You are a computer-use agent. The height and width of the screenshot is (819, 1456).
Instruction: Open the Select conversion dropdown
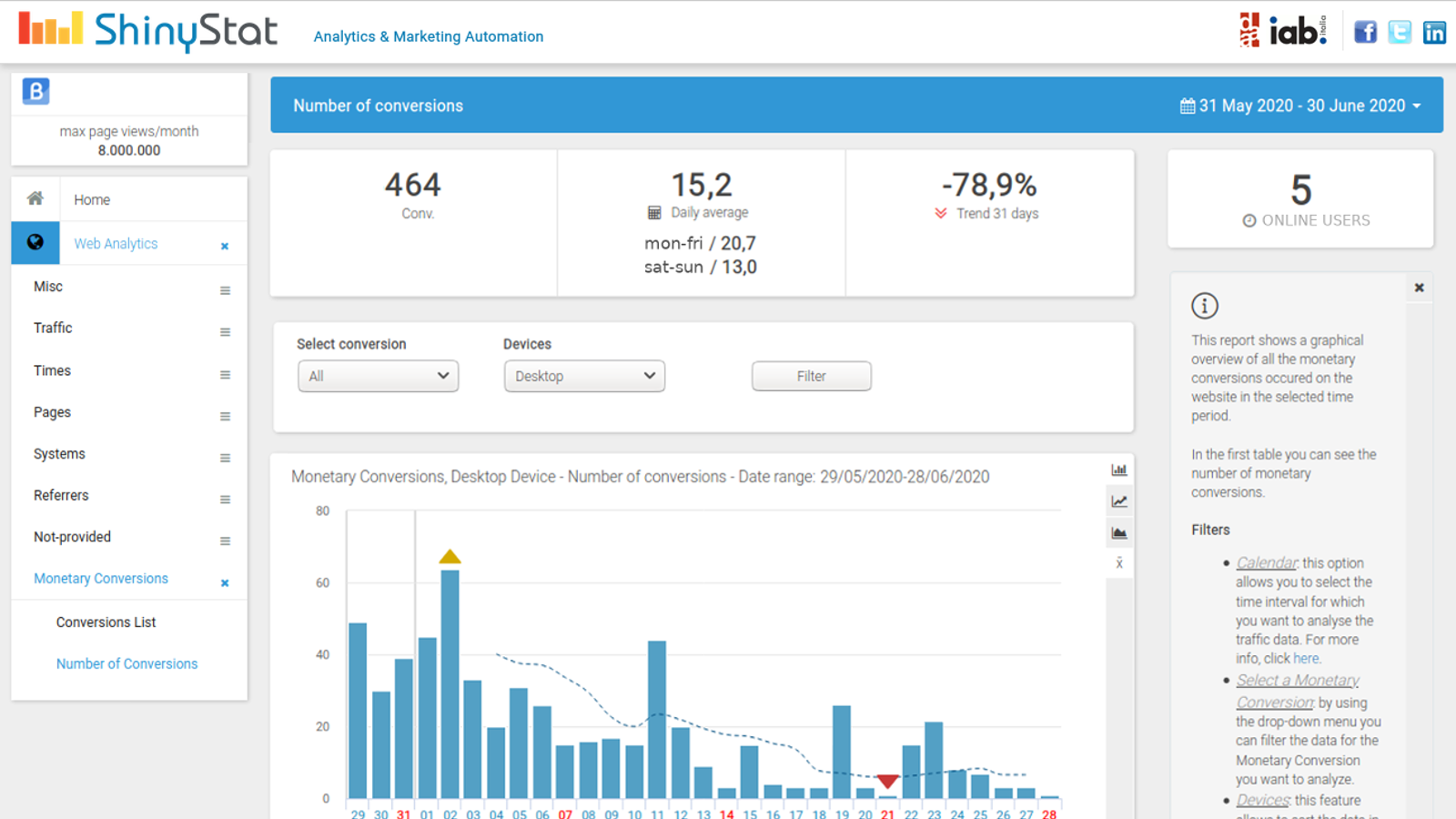378,375
